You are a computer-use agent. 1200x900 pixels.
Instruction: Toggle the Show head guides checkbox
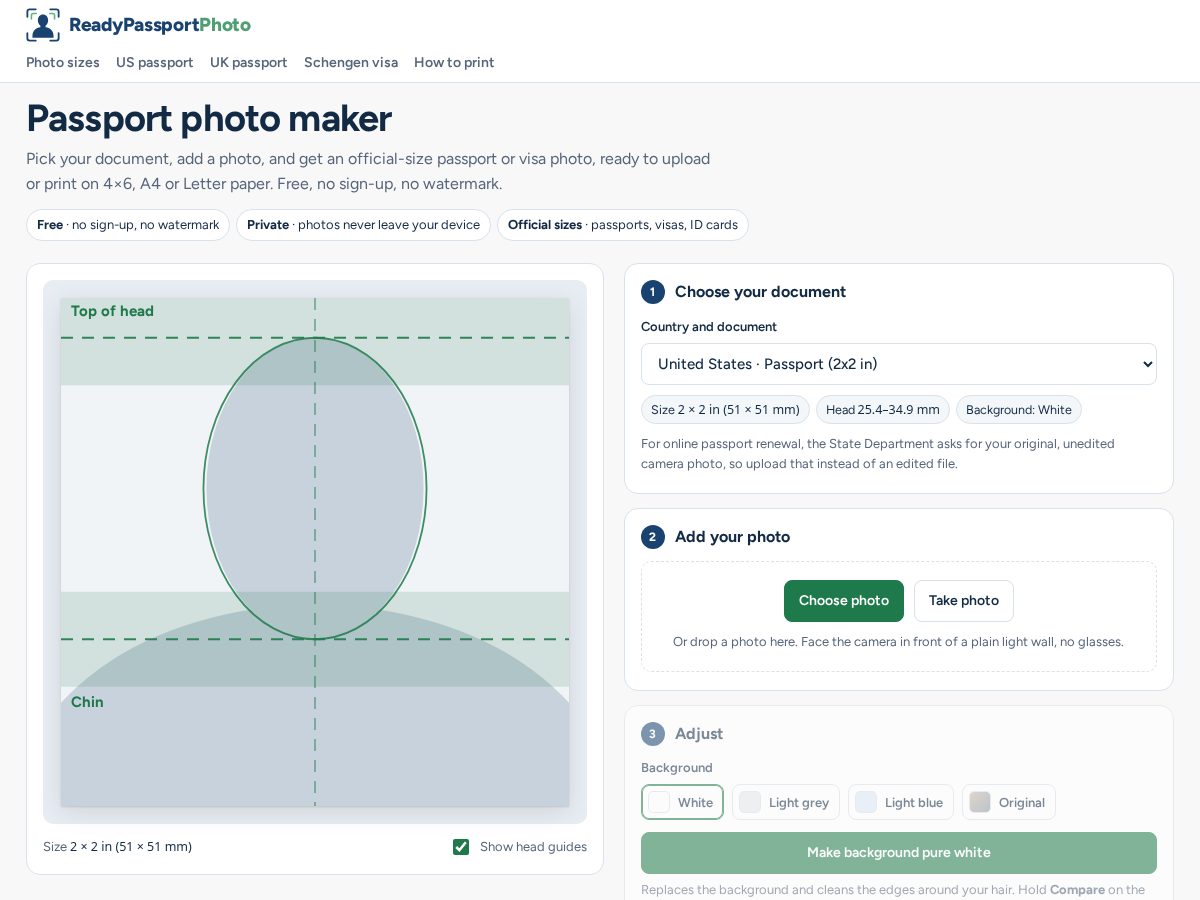461,847
